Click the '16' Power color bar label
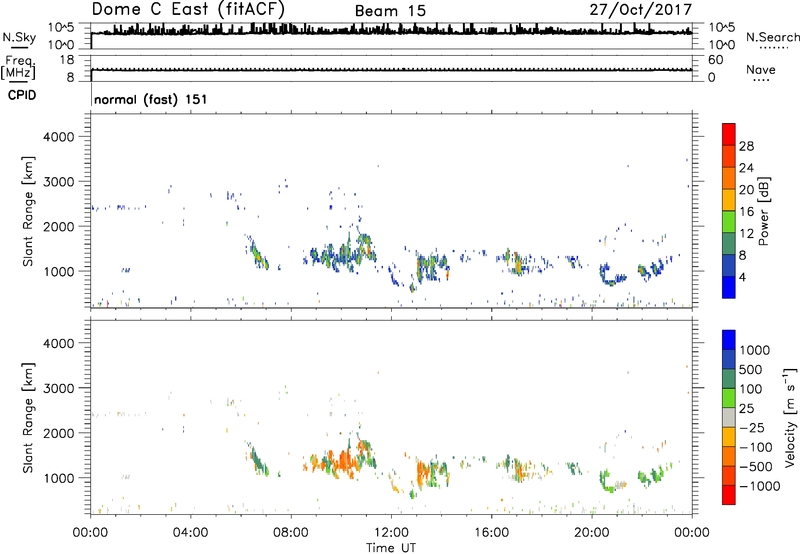The height and width of the screenshot is (554, 800). (746, 212)
